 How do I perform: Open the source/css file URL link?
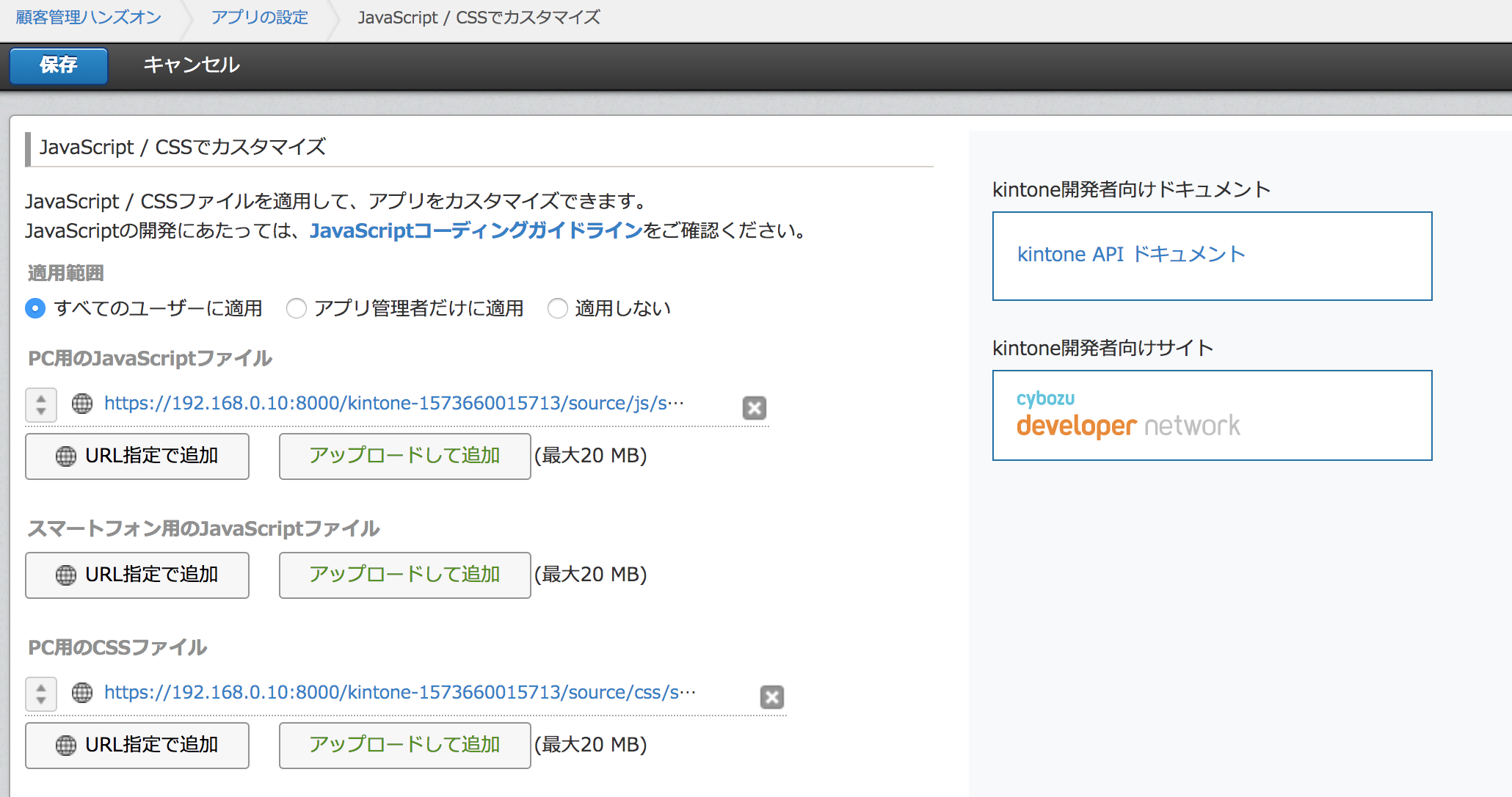[400, 692]
